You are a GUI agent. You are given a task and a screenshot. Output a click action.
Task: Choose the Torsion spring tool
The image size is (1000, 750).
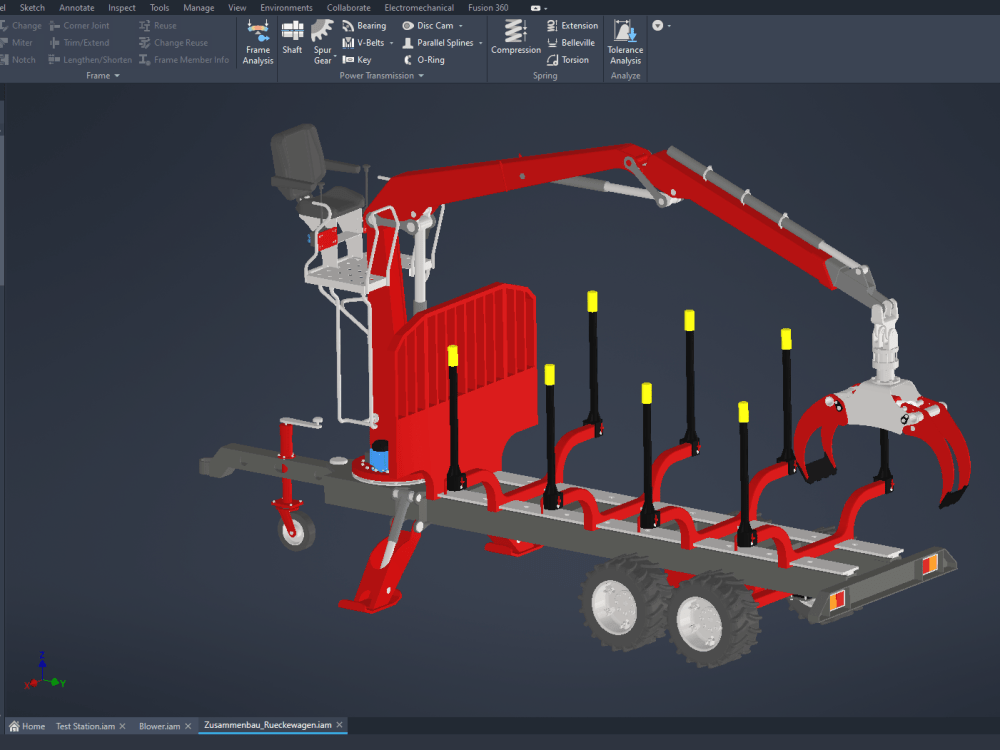point(568,60)
